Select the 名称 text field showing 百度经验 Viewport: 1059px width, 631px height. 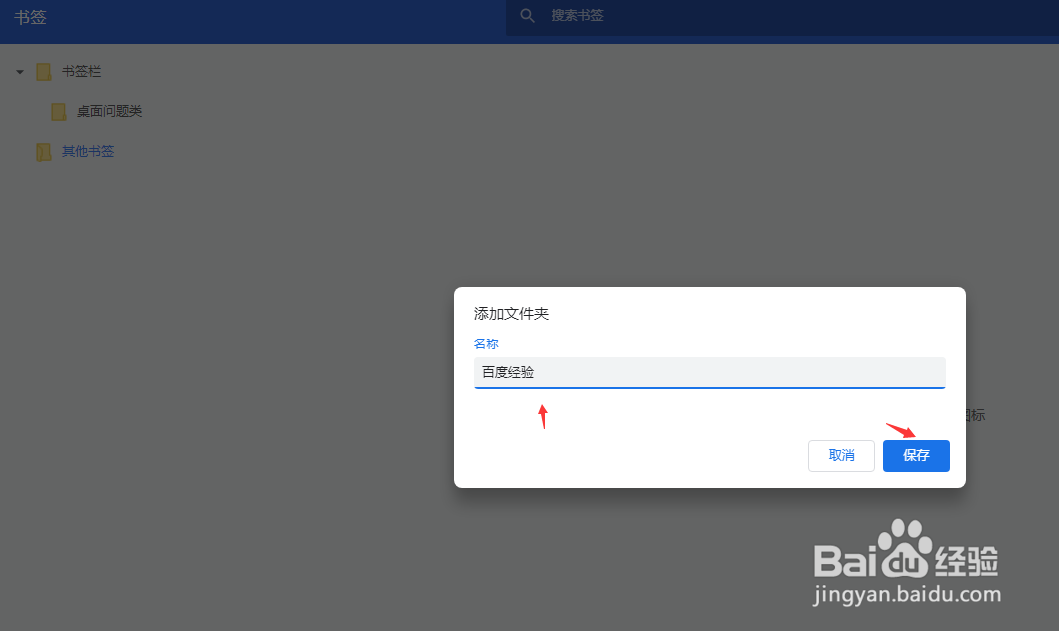709,371
